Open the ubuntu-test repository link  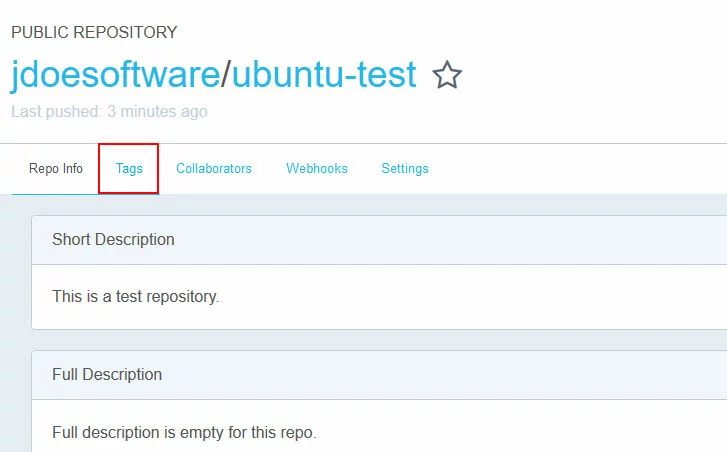tap(324, 74)
